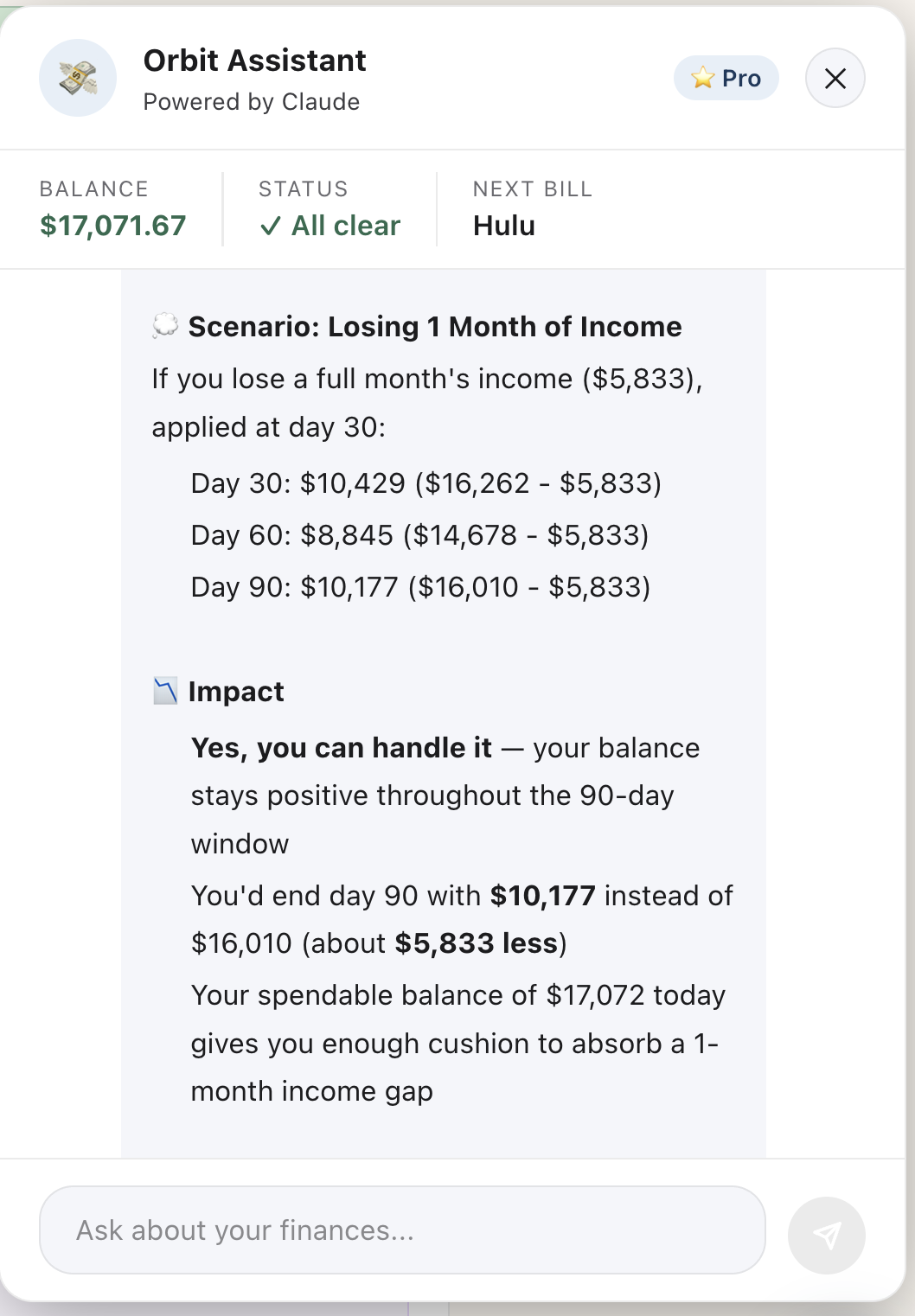Image resolution: width=915 pixels, height=1316 pixels.
Task: Click the Pro star badge
Action: [x=726, y=78]
